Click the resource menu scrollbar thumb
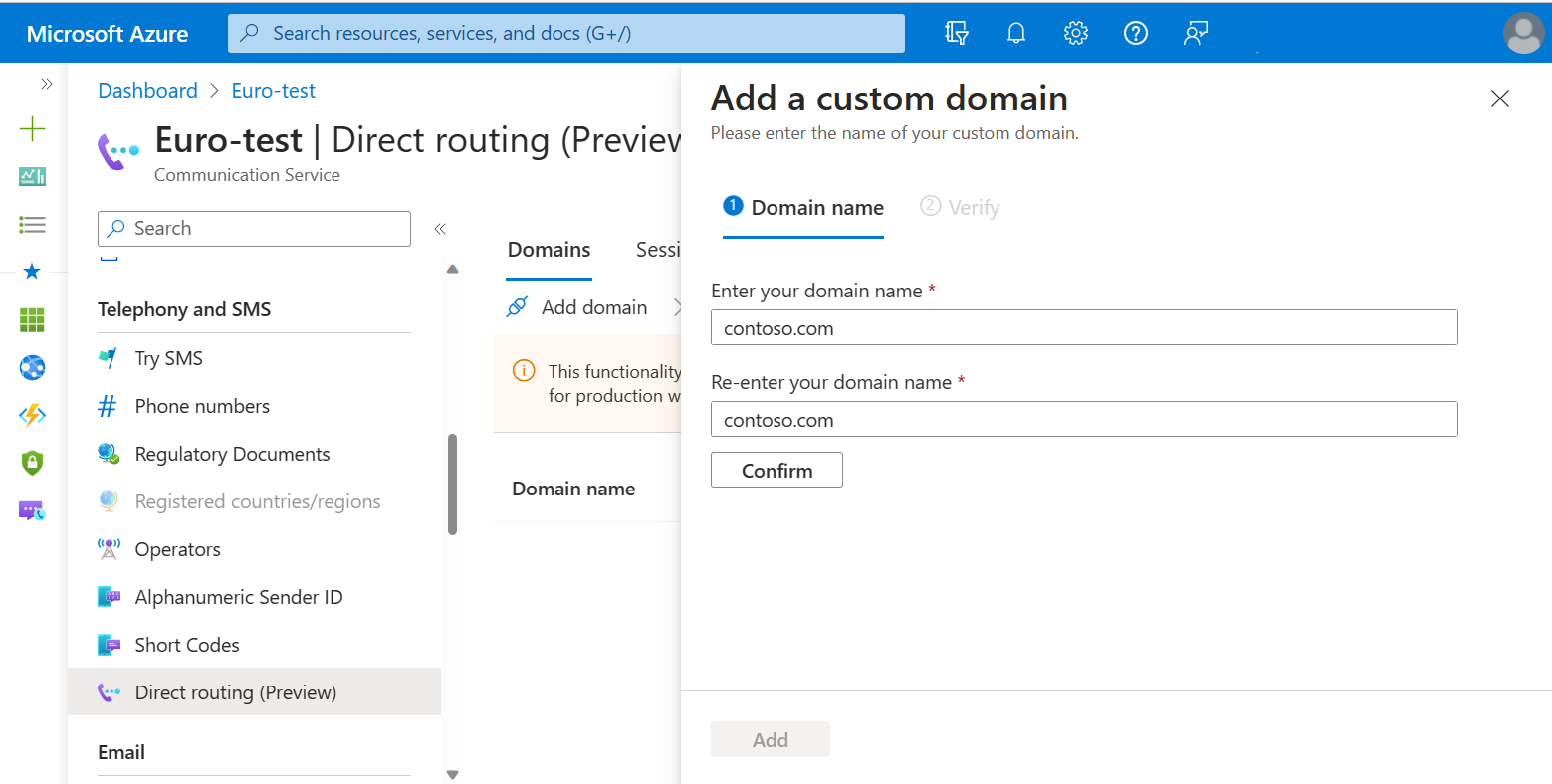The image size is (1552, 784). point(453,485)
